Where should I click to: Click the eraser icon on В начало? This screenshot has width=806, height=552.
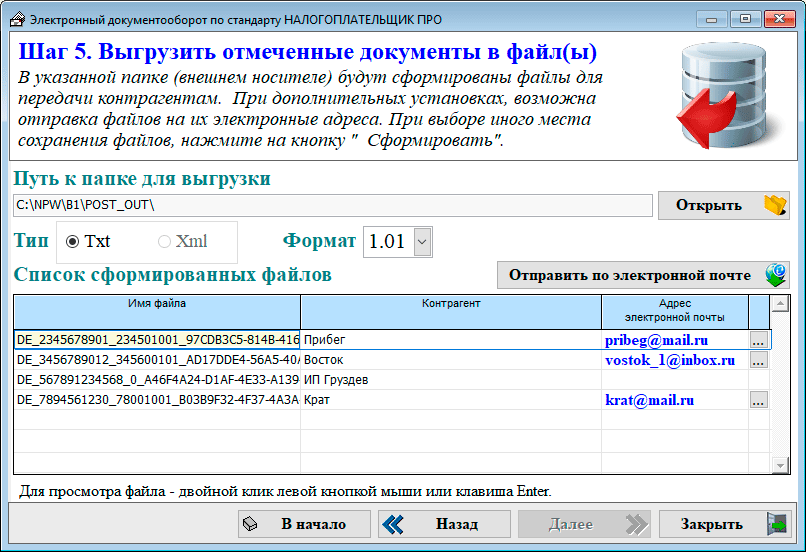pyautogui.click(x=250, y=524)
